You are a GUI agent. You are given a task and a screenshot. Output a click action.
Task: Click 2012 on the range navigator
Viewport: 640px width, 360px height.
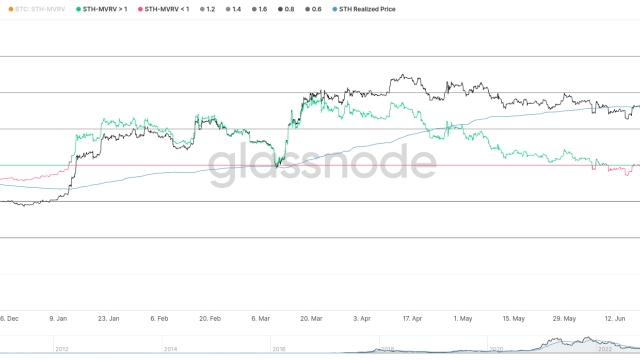tap(62, 349)
